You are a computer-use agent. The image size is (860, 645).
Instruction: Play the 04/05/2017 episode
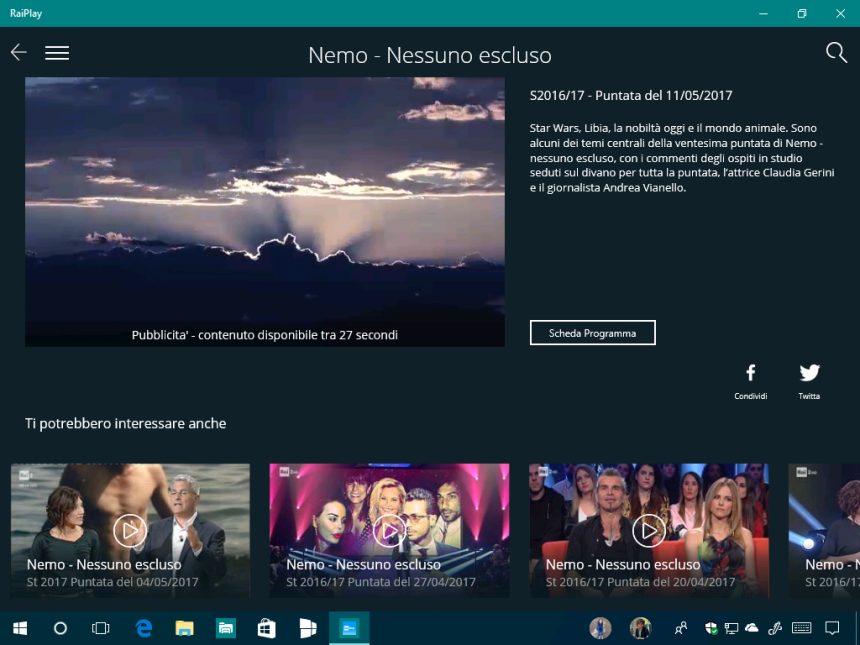[130, 530]
